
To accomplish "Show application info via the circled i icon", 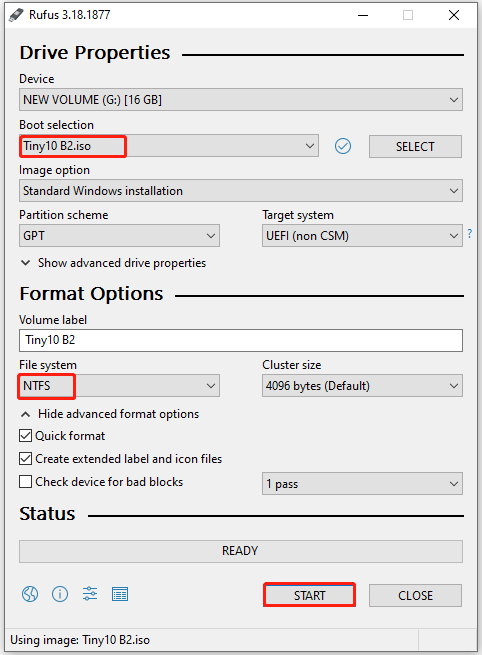I will point(60,594).
